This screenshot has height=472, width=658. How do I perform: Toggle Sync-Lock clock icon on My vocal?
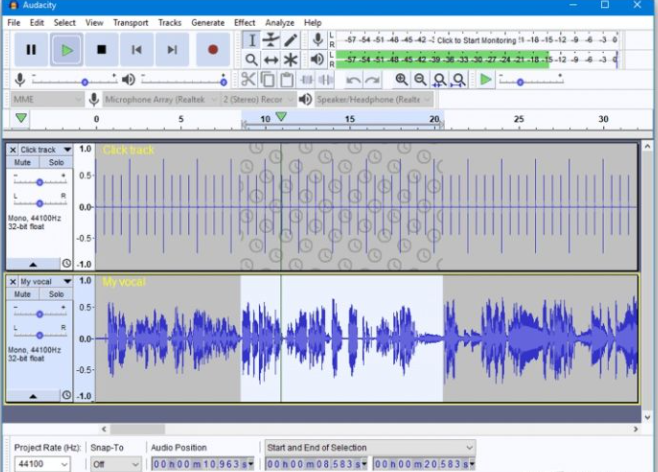tap(66, 395)
